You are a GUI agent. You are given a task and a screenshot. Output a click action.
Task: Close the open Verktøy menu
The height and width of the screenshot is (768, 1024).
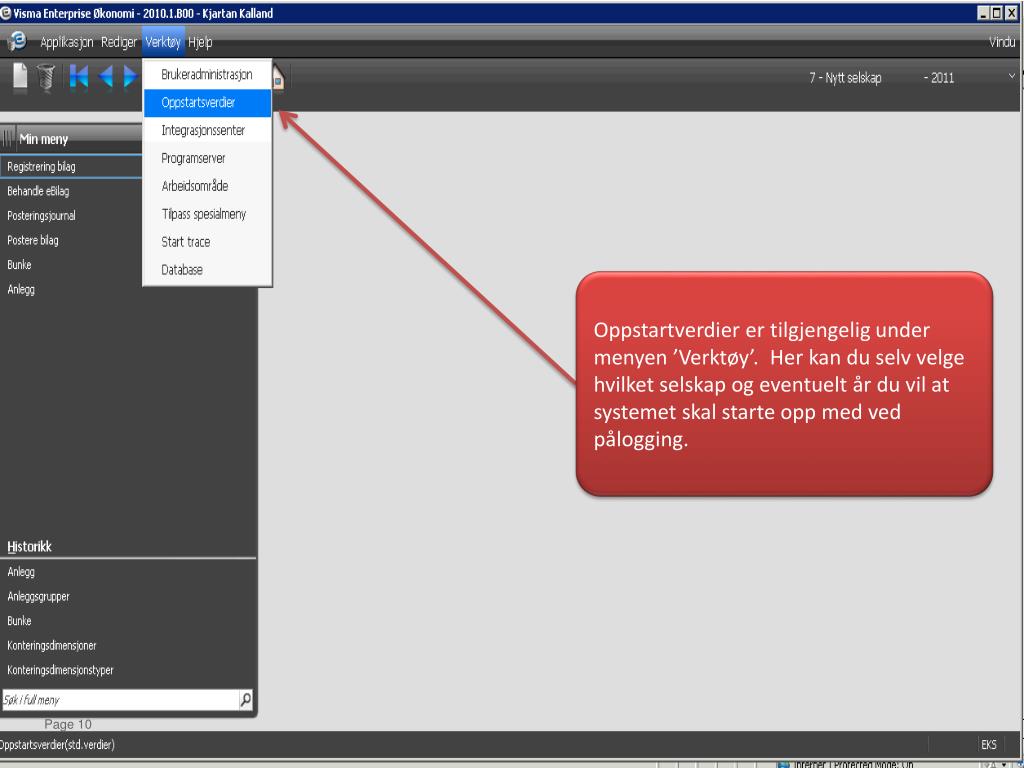point(163,42)
